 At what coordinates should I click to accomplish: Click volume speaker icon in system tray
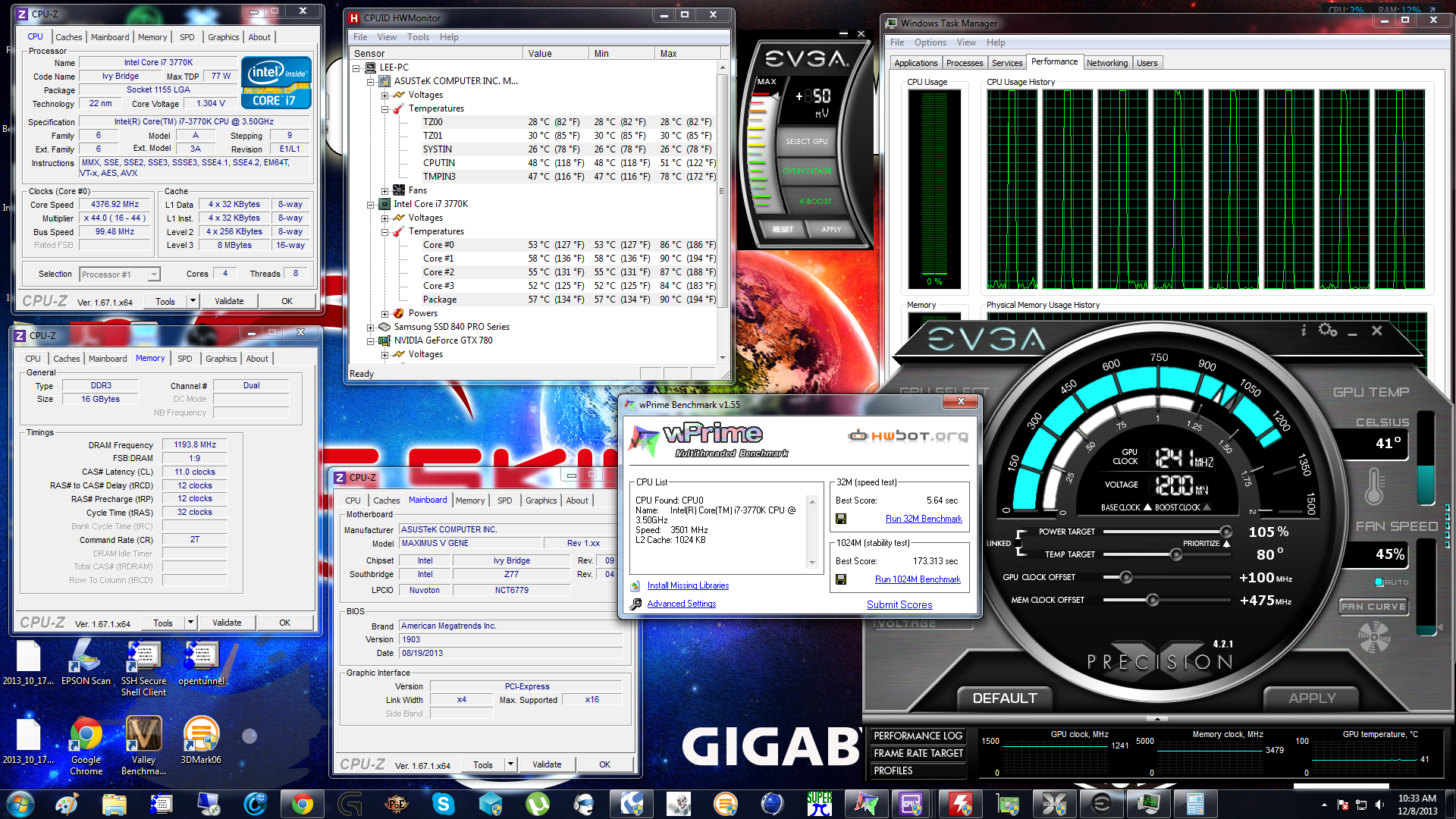[x=1379, y=805]
